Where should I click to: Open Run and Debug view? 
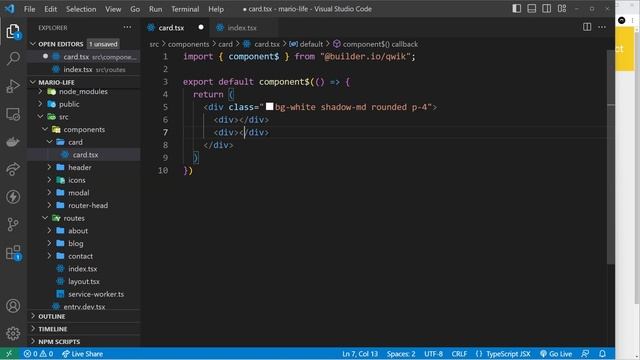tap(13, 87)
